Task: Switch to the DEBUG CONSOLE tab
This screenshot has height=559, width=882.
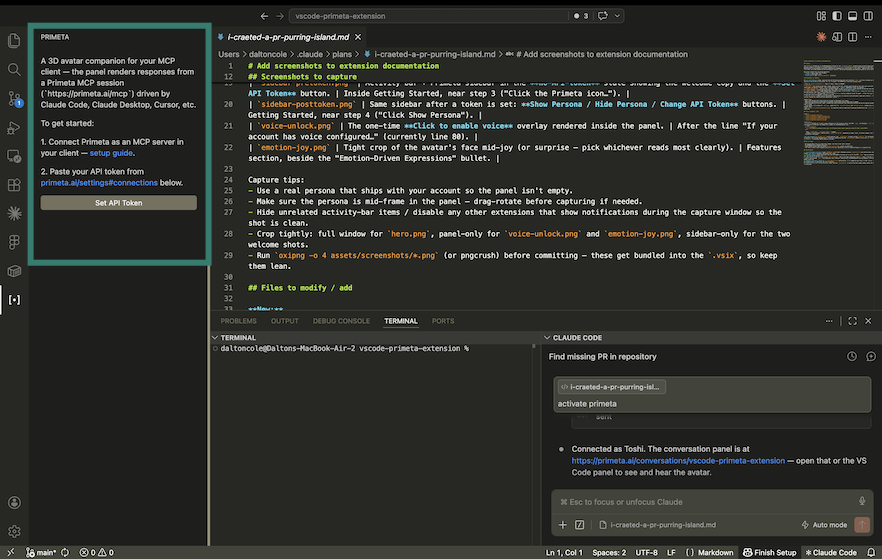Action: coord(341,321)
